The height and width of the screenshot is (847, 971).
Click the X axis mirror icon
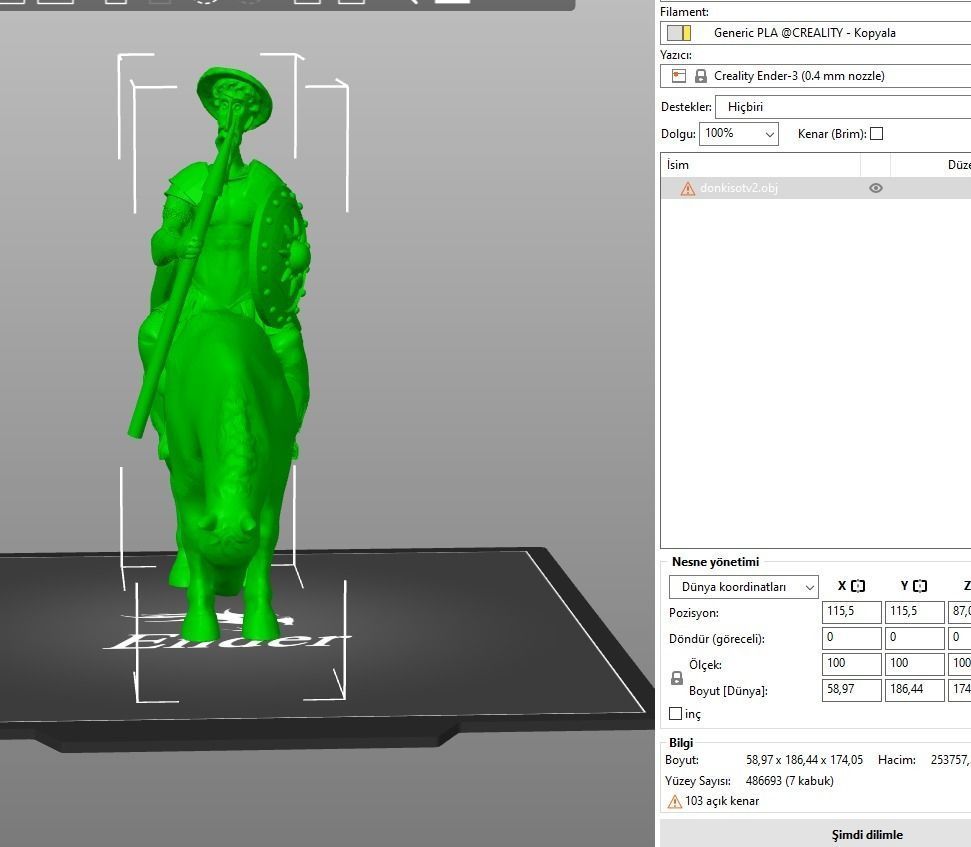(x=858, y=586)
